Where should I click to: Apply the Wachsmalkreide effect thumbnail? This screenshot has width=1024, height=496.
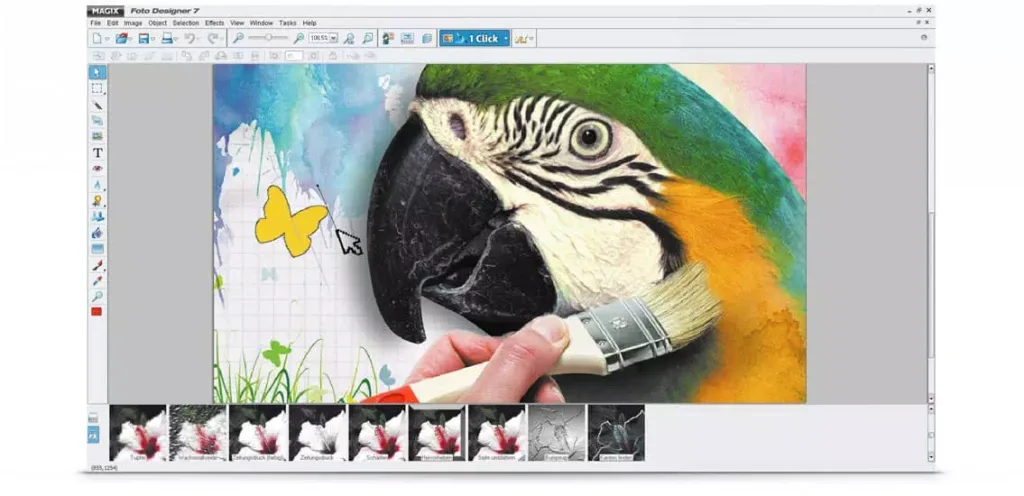pos(198,433)
